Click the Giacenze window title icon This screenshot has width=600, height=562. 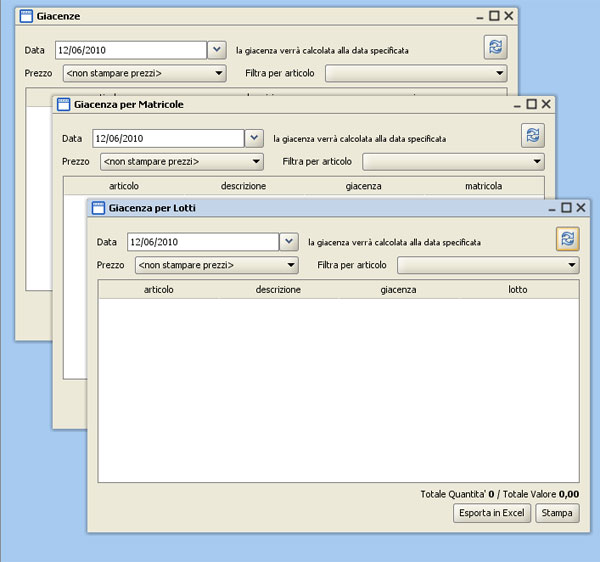click(x=26, y=17)
